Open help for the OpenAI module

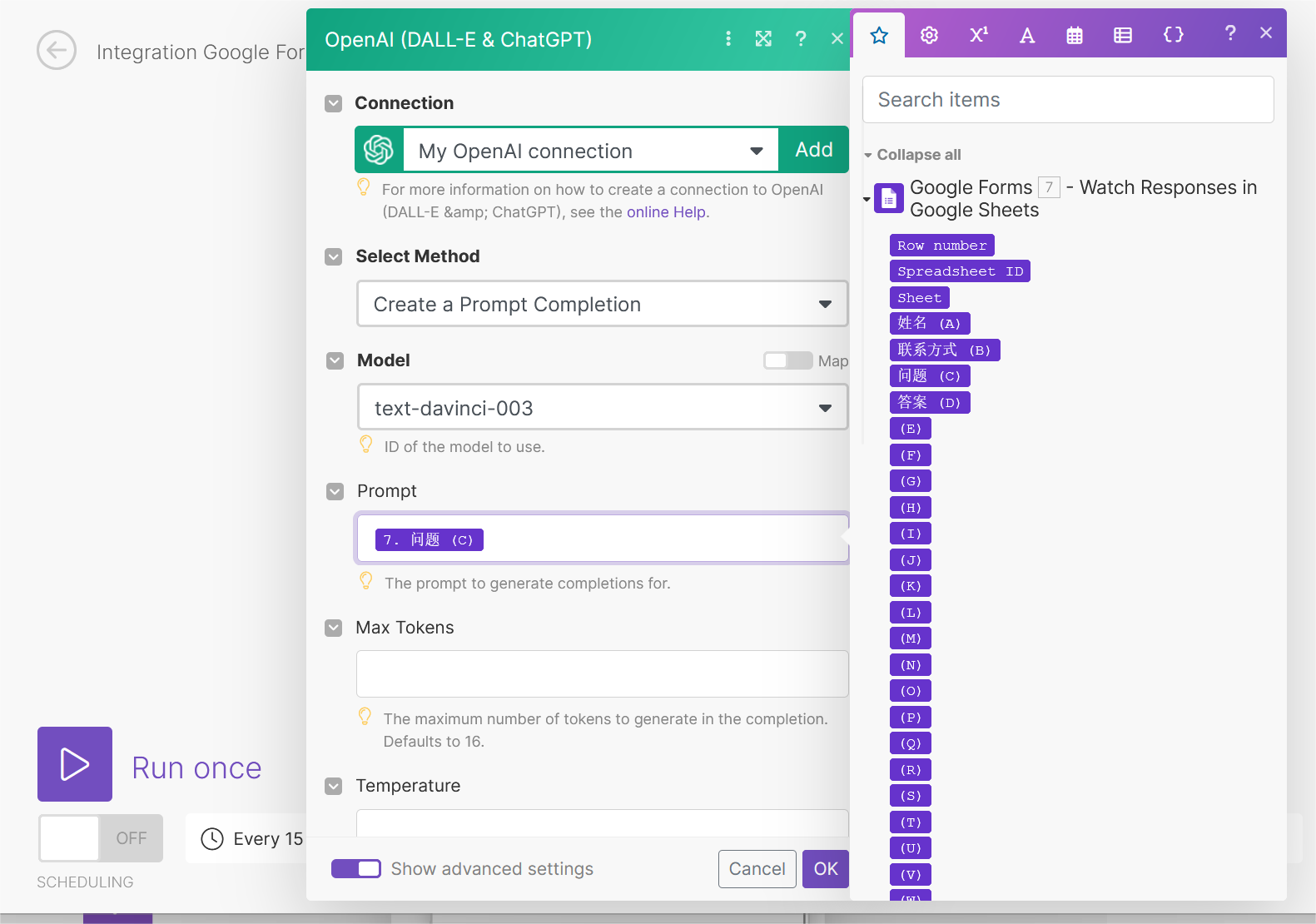(x=801, y=38)
